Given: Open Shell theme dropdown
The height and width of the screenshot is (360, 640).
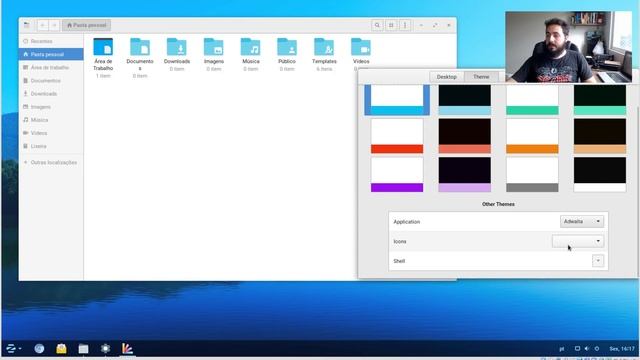Looking at the screenshot, I should point(598,261).
